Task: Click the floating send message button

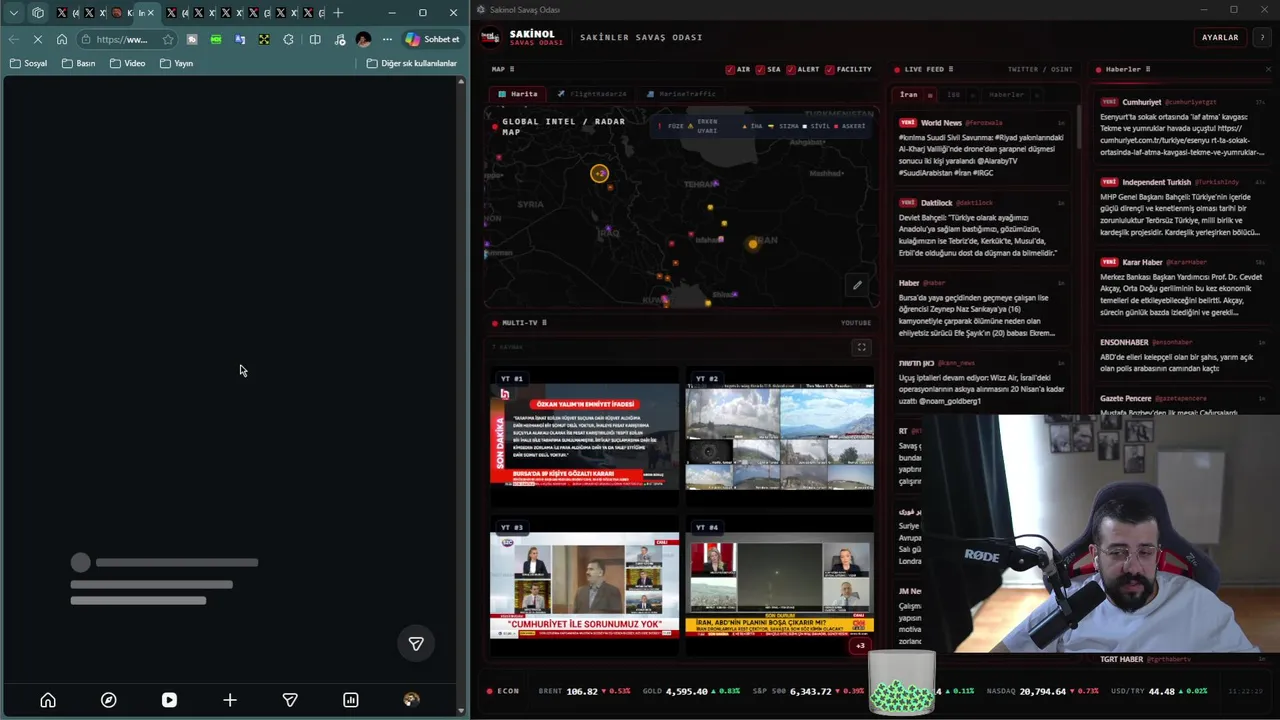Action: [x=416, y=644]
